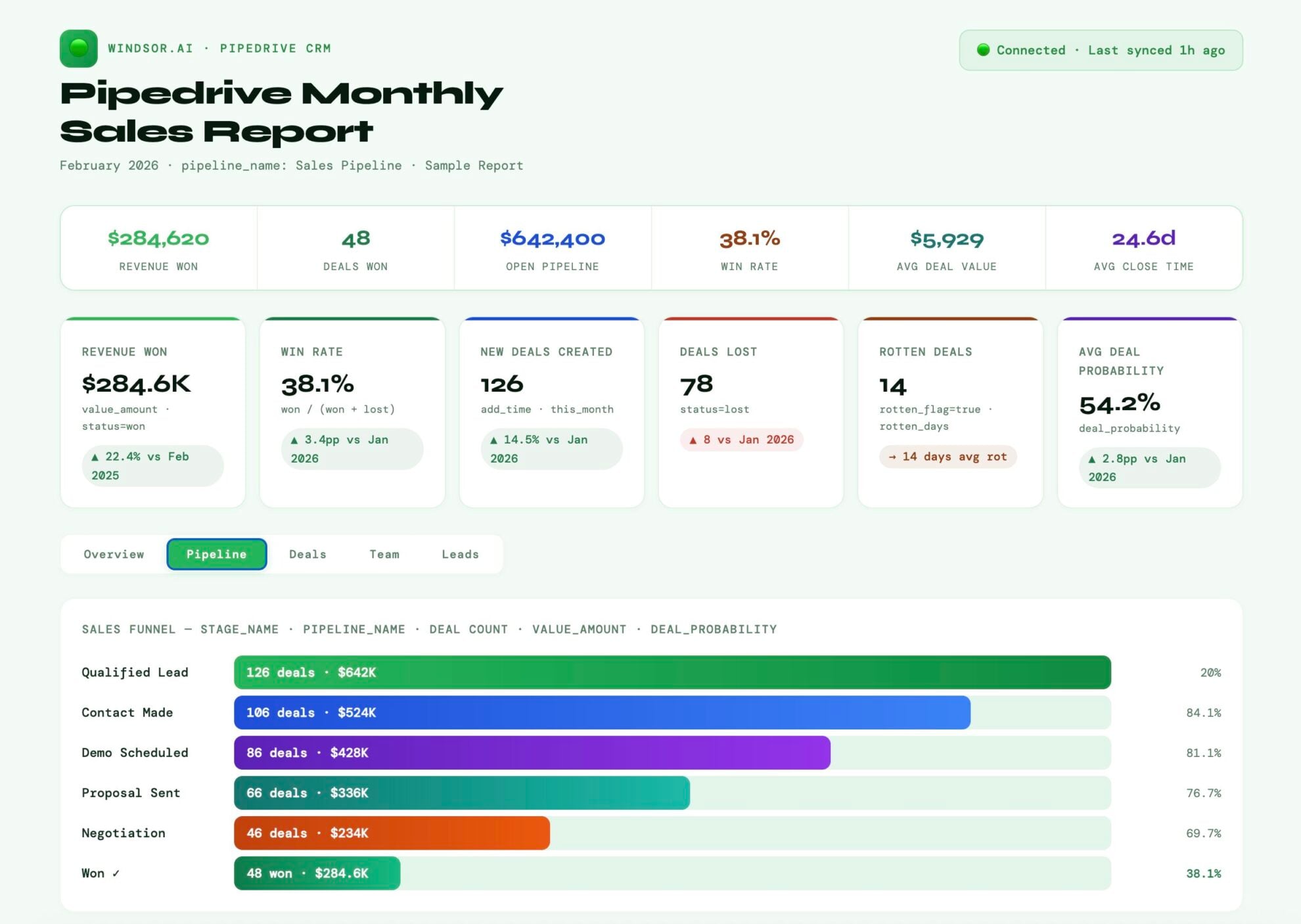Click the Connected sync status indicator
Image resolution: width=1301 pixels, height=924 pixels.
point(1102,50)
